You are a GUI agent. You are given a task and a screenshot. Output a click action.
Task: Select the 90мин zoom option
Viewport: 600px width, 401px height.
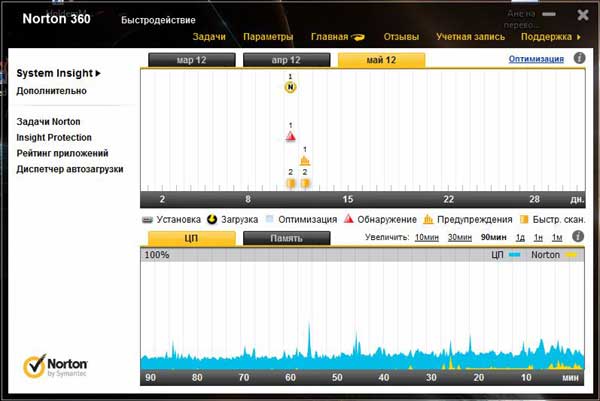click(493, 237)
